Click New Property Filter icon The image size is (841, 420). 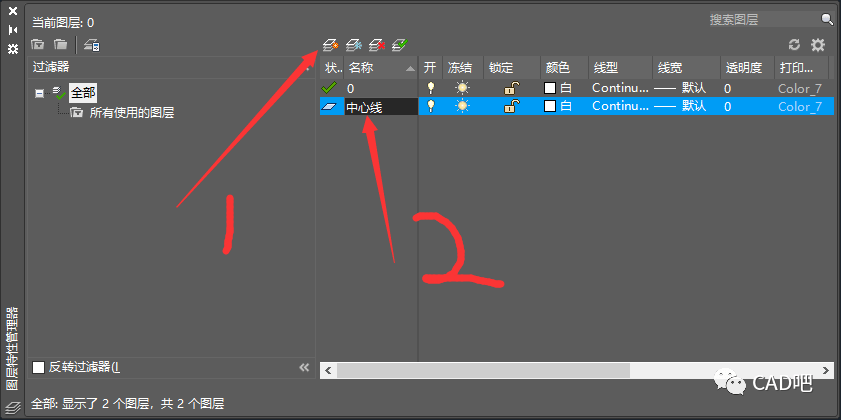point(38,44)
